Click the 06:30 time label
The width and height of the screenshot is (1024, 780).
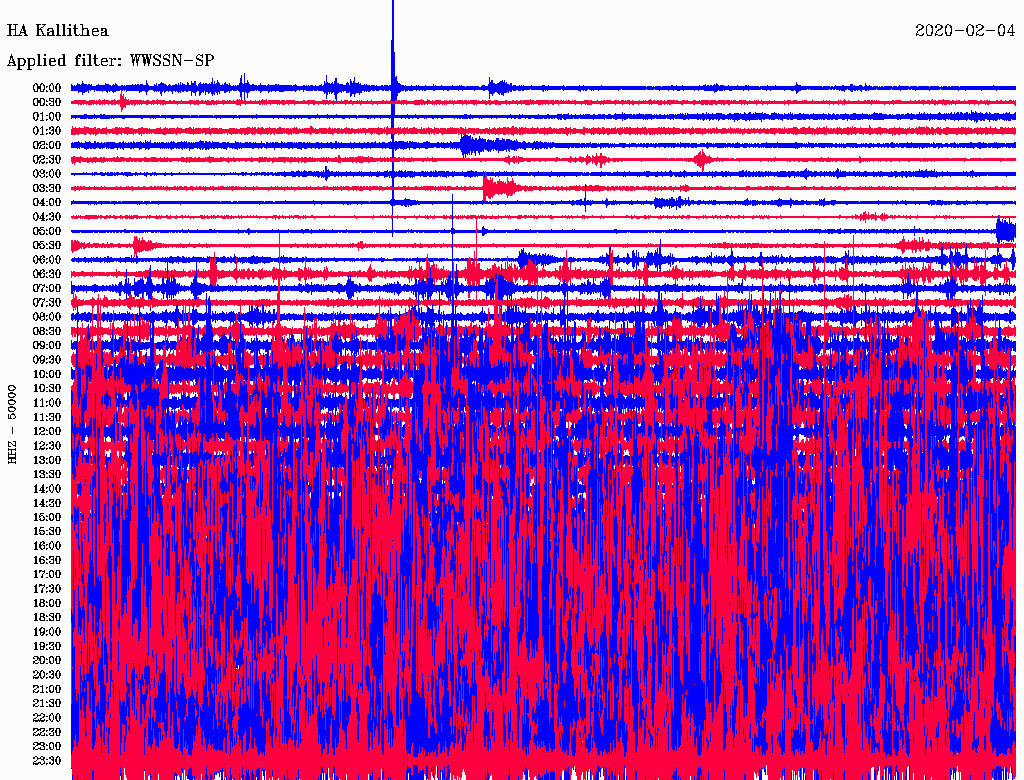click(x=47, y=274)
